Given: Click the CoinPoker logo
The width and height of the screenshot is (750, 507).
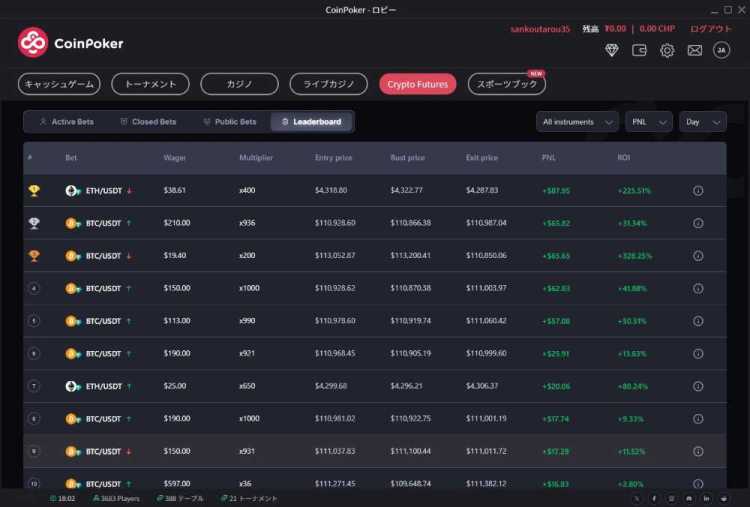Looking at the screenshot, I should pyautogui.click(x=70, y=42).
